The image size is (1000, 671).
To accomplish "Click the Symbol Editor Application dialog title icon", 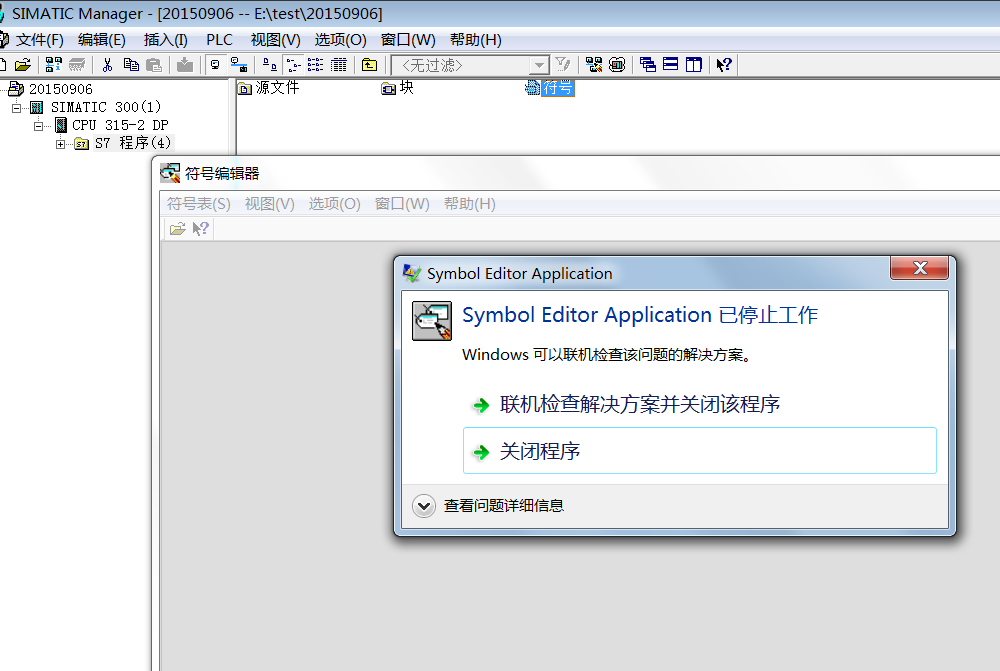I will pos(412,274).
